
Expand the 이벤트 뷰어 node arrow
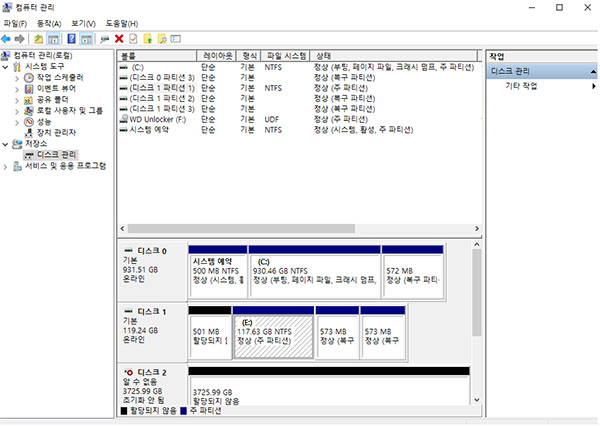pyautogui.click(x=17, y=89)
